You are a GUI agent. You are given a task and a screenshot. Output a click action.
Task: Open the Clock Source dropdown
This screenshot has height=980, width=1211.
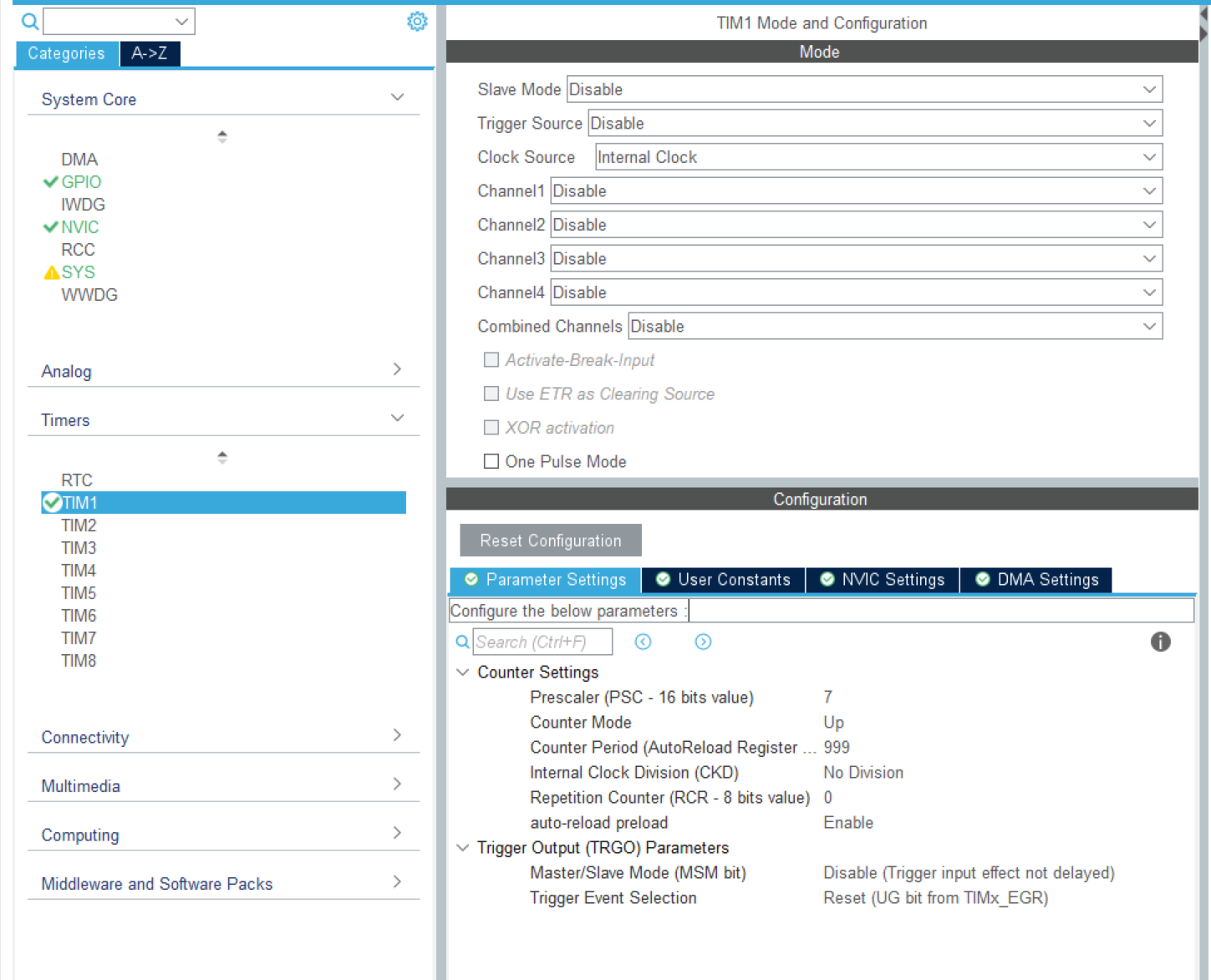pos(878,157)
